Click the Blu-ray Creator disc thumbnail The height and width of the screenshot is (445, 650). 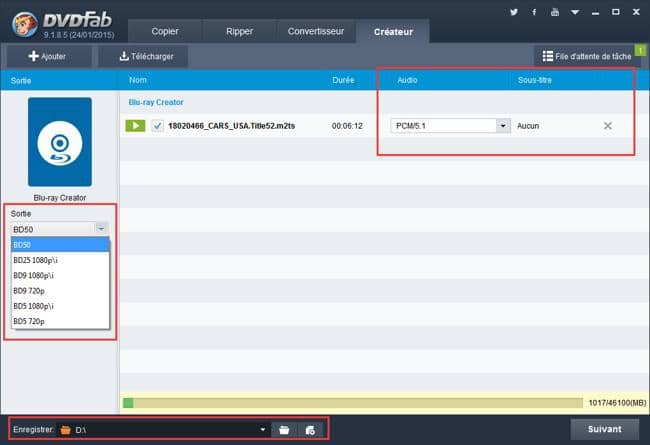click(60, 142)
